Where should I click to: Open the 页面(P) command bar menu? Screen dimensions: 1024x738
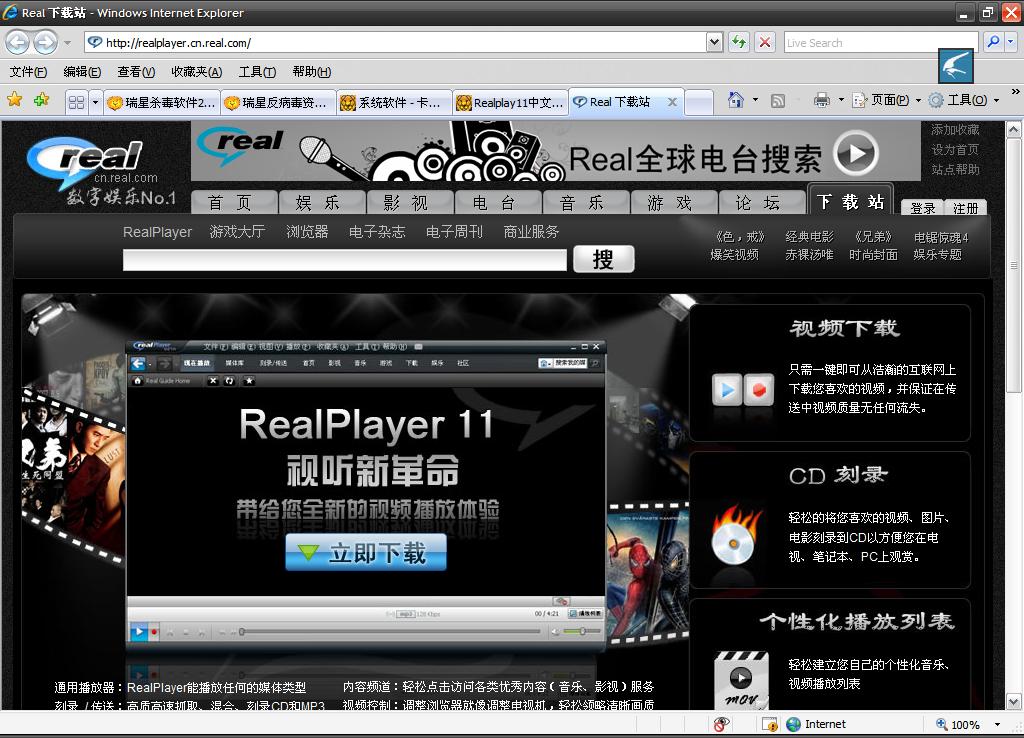pos(887,100)
